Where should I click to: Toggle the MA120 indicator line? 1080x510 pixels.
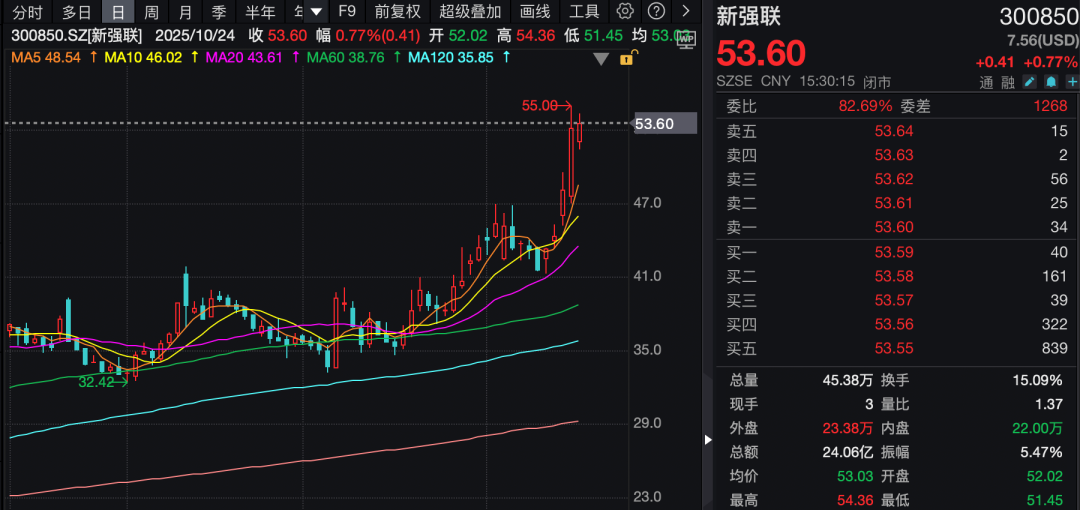click(451, 58)
